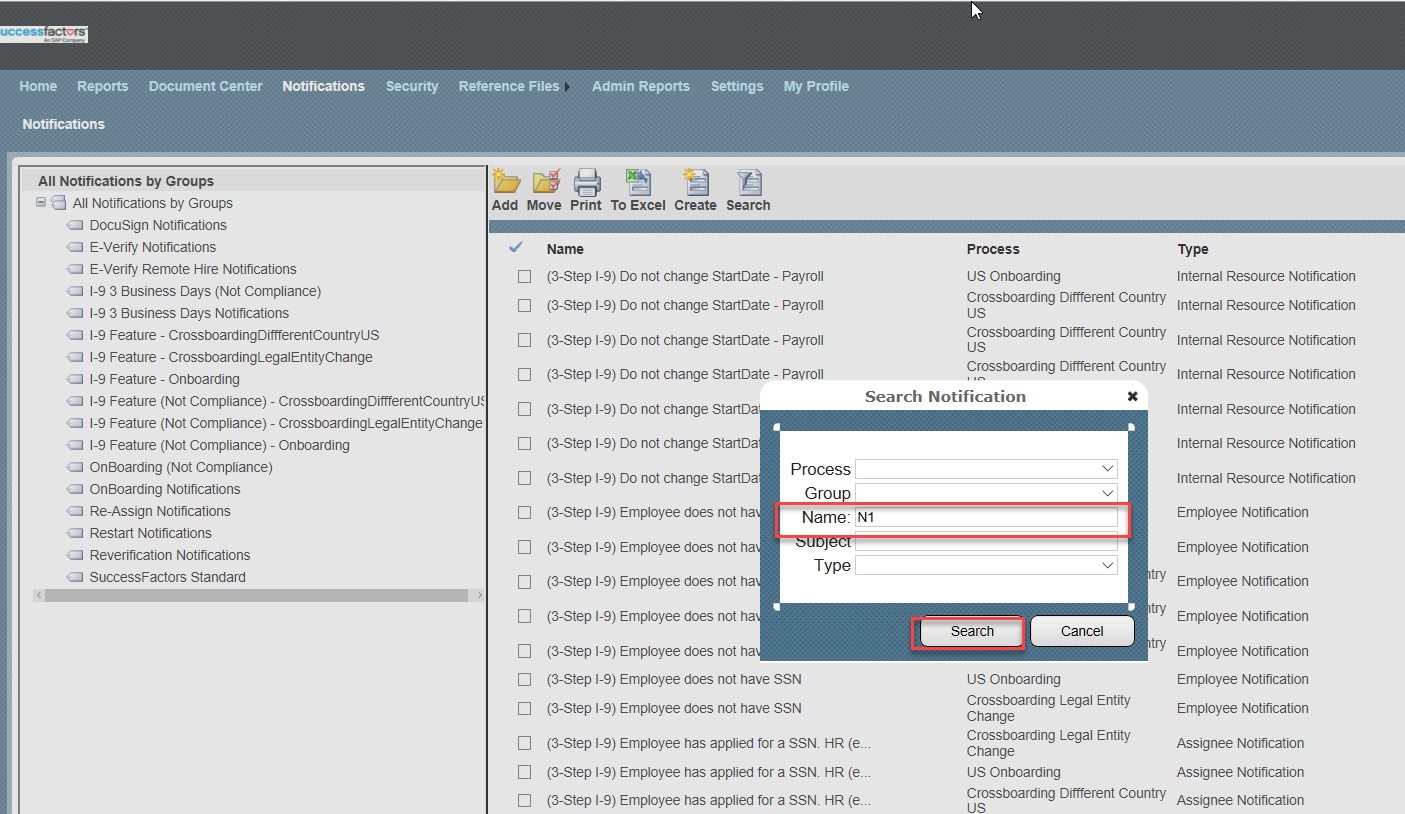Click the Subject input field

(986, 541)
